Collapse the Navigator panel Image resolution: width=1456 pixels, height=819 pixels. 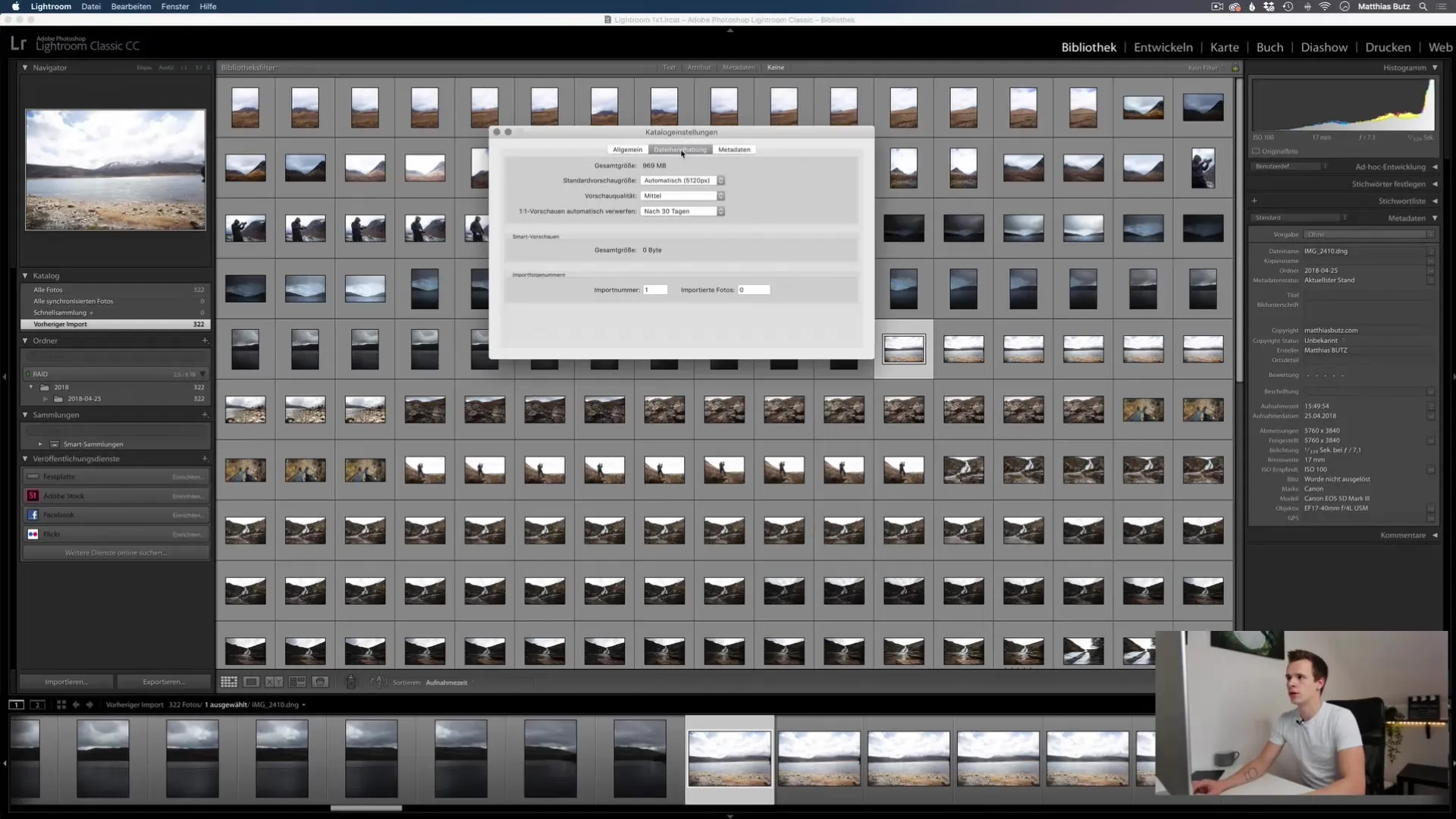(x=25, y=67)
